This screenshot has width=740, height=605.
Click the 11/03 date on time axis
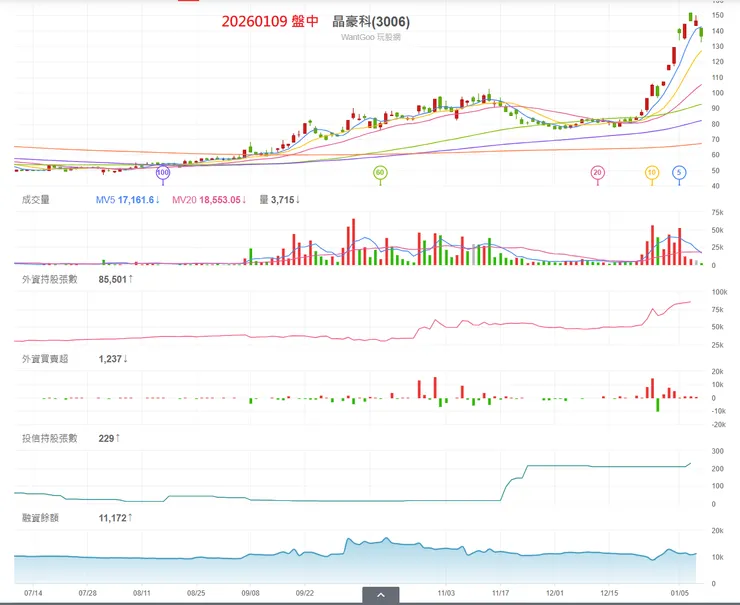tap(446, 593)
